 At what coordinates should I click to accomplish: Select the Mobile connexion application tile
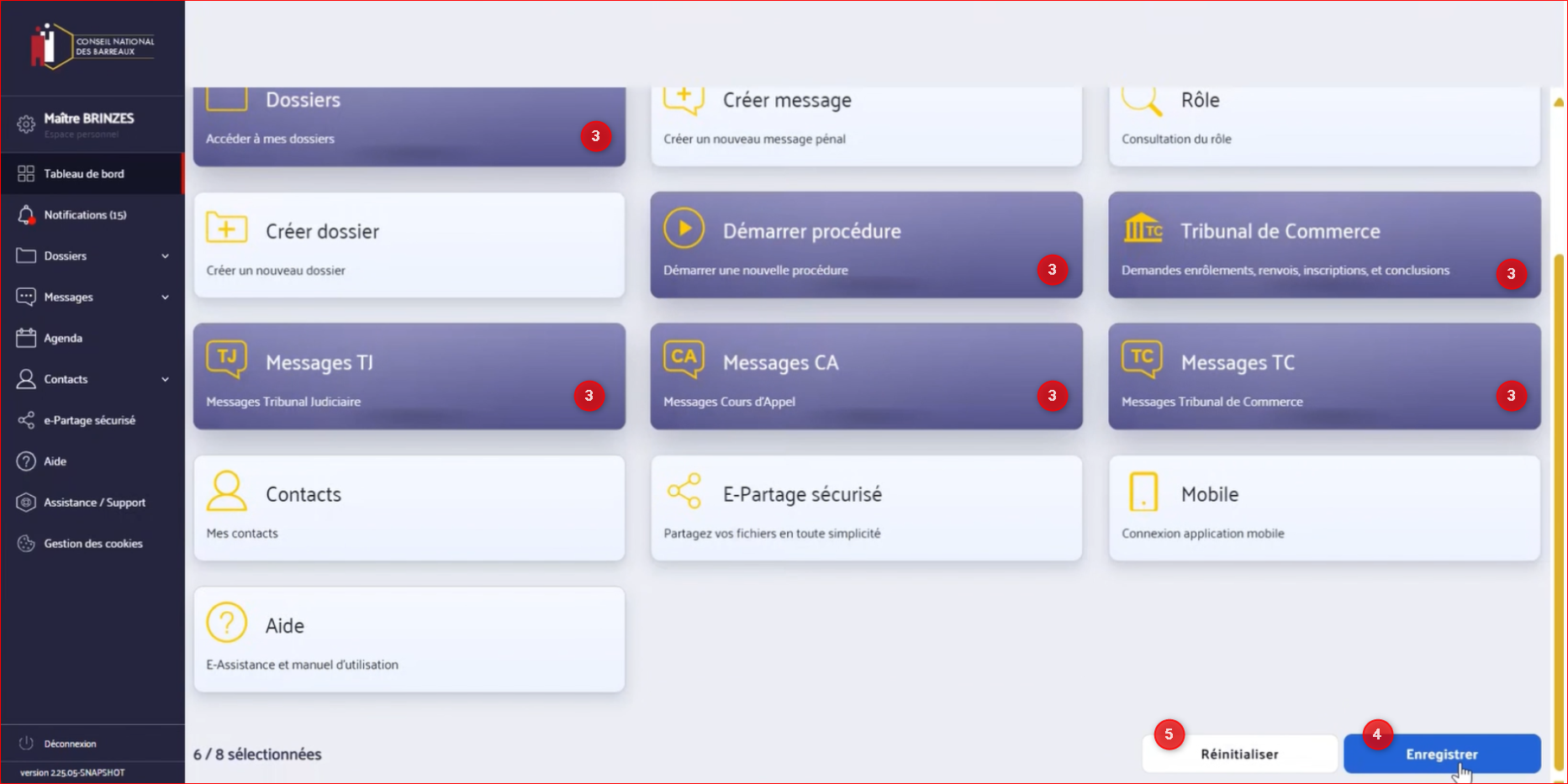point(1323,508)
